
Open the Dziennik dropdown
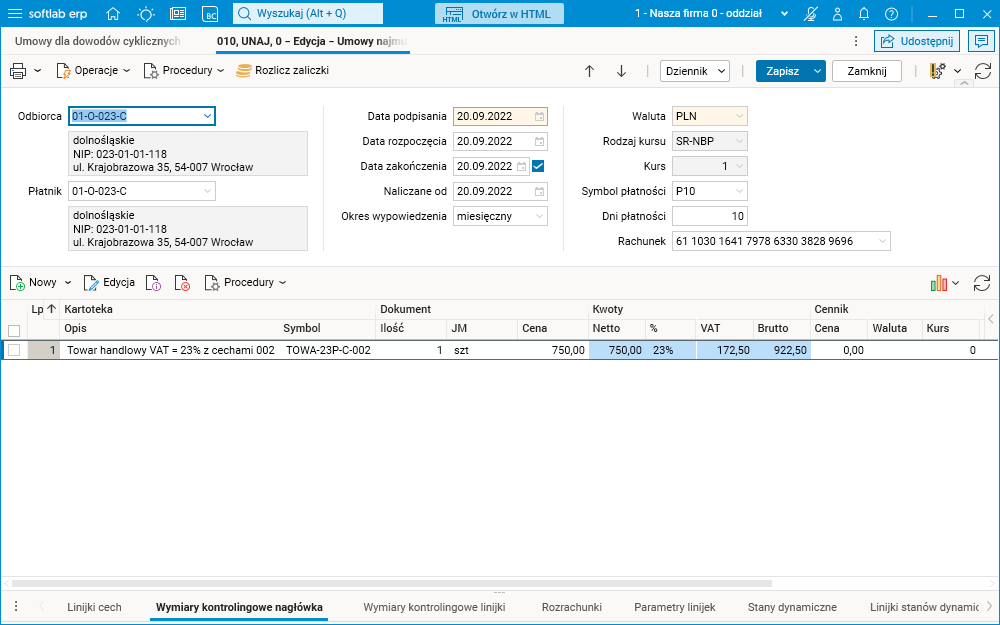[x=695, y=71]
